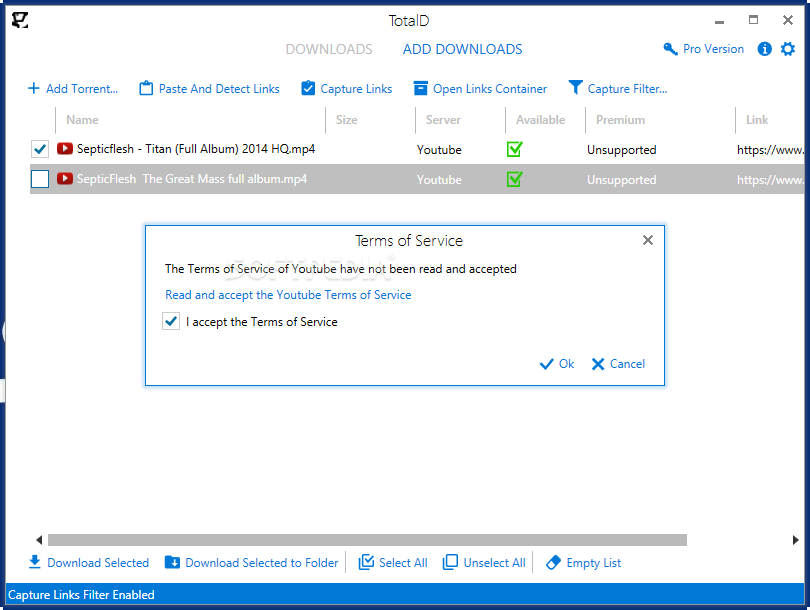Click the Pro Version link
The height and width of the screenshot is (610, 810).
click(x=713, y=49)
